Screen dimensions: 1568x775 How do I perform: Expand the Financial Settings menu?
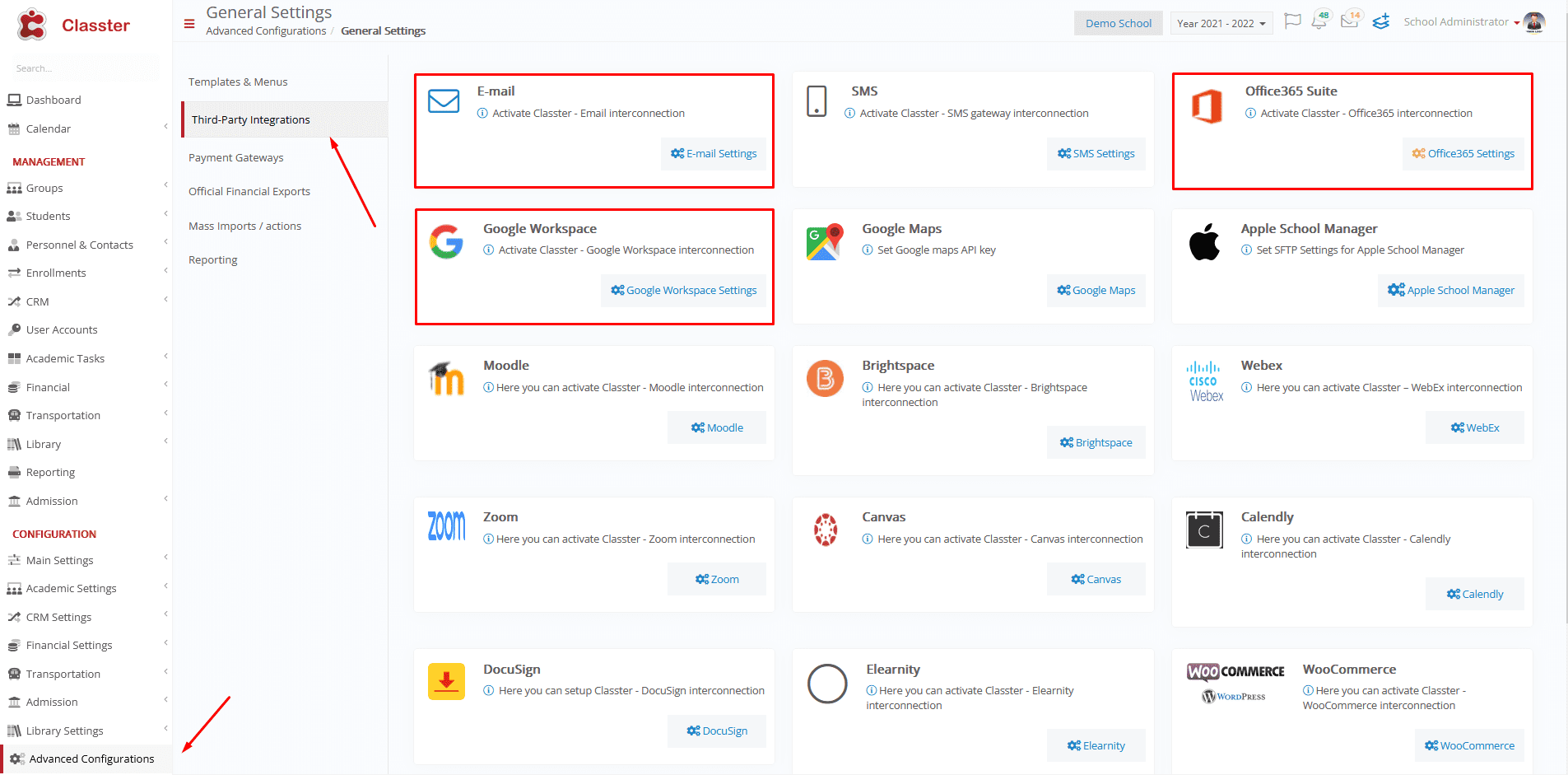click(86, 645)
